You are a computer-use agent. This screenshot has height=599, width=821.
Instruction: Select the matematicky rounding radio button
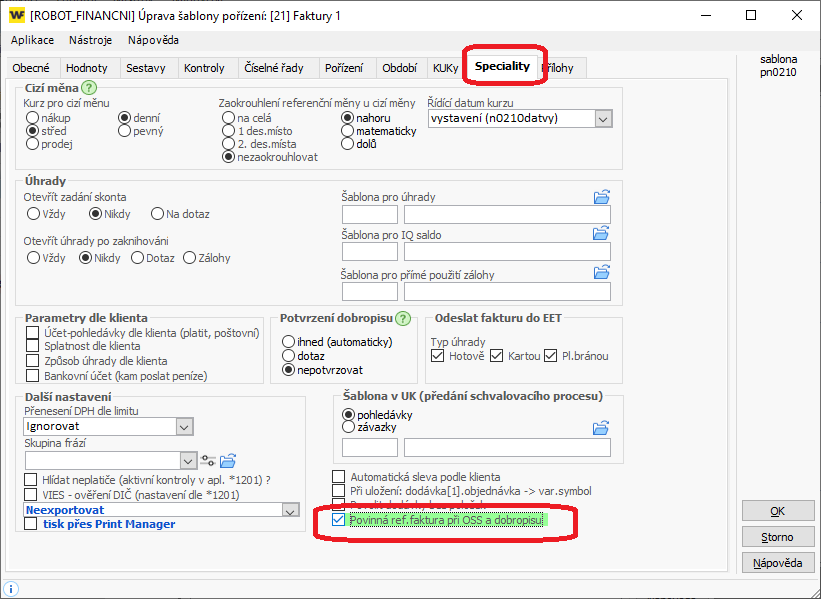[347, 131]
